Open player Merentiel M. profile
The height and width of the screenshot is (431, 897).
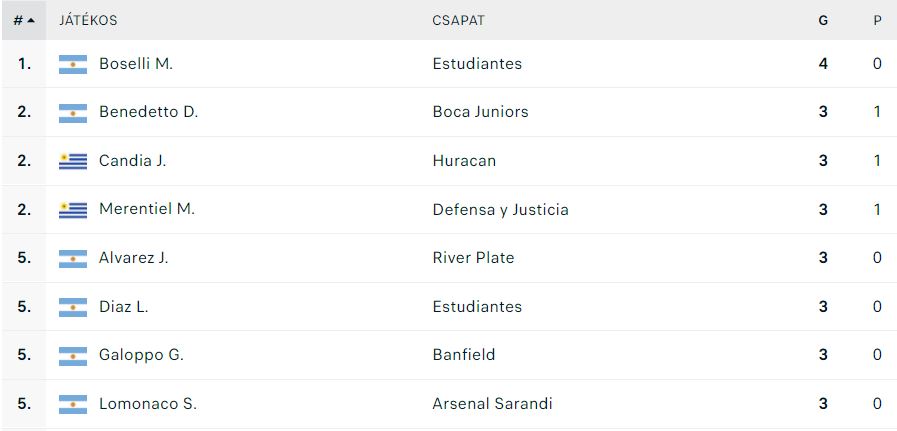coord(147,210)
